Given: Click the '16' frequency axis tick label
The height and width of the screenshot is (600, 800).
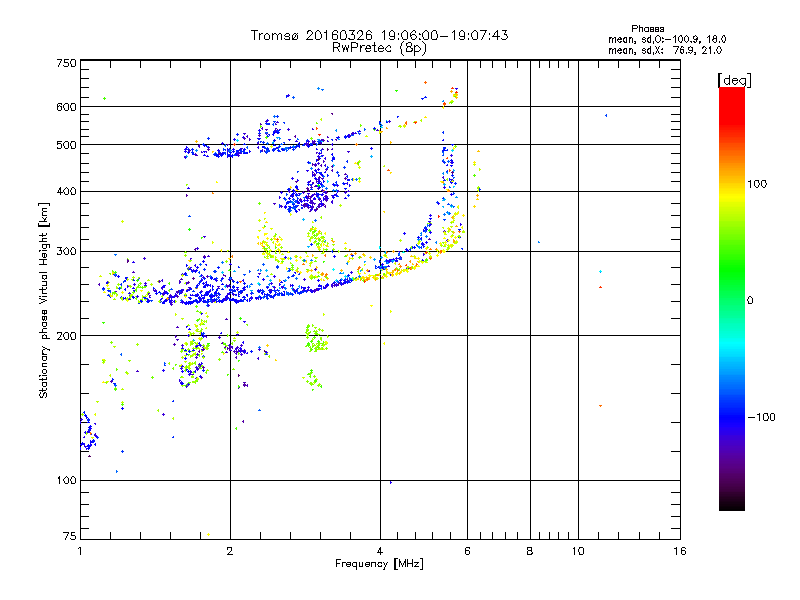Looking at the screenshot, I should (x=680, y=551).
